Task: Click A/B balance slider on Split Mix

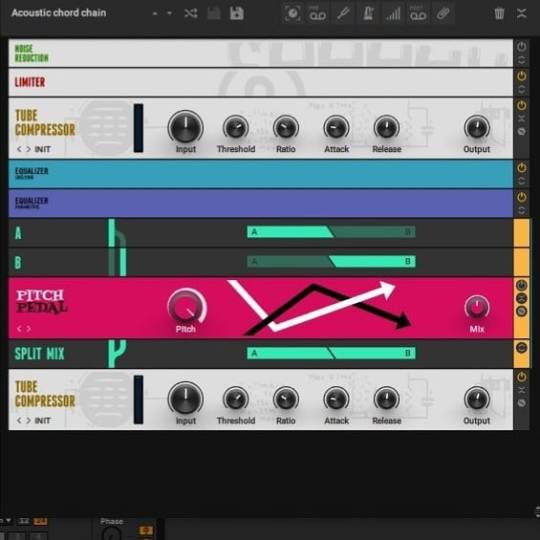Action: 331,353
